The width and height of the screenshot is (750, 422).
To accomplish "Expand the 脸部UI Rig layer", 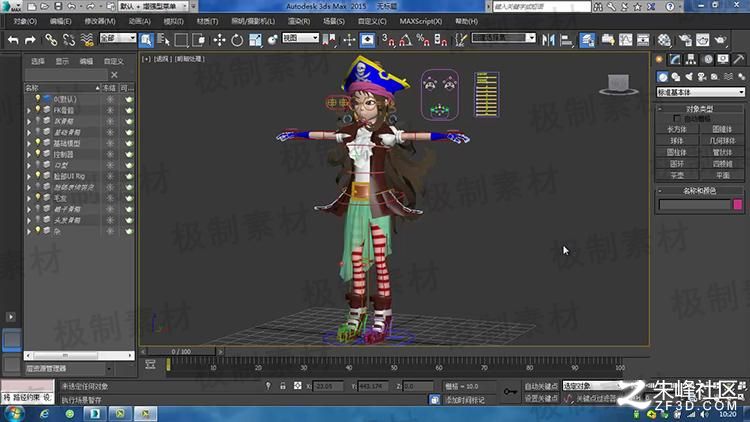I will tap(29, 177).
